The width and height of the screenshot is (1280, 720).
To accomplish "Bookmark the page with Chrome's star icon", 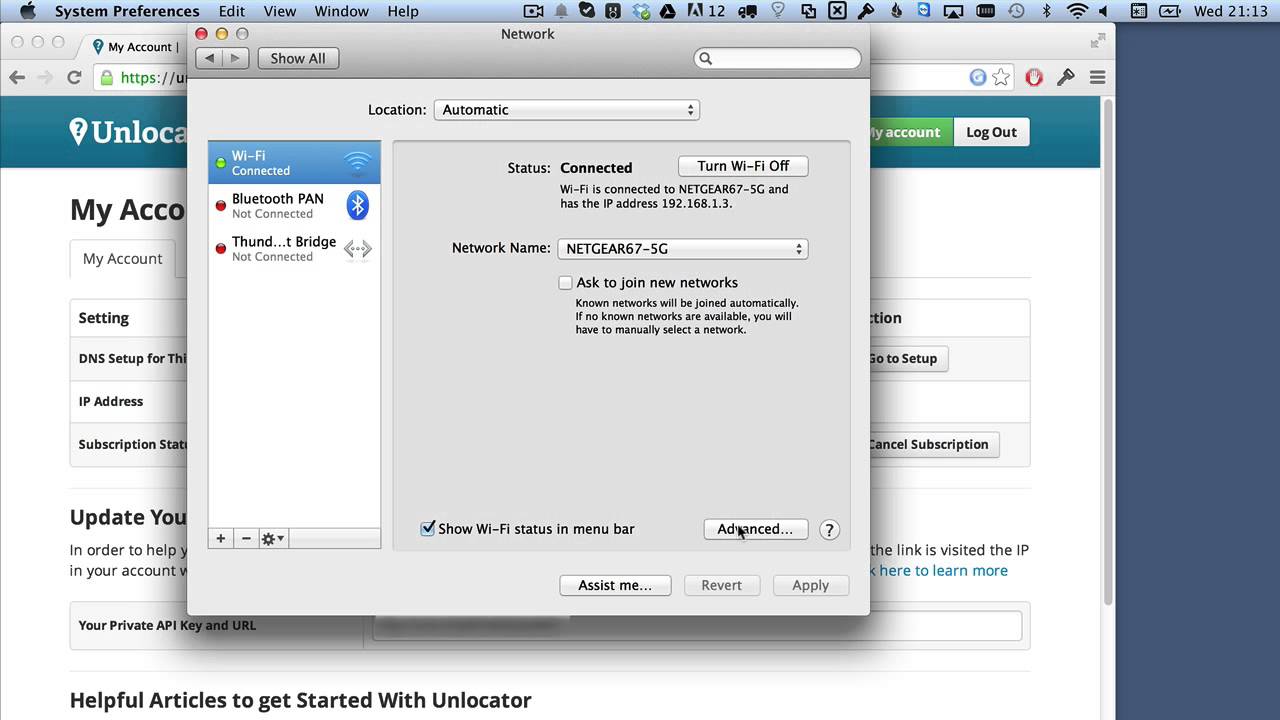I will (x=1001, y=77).
